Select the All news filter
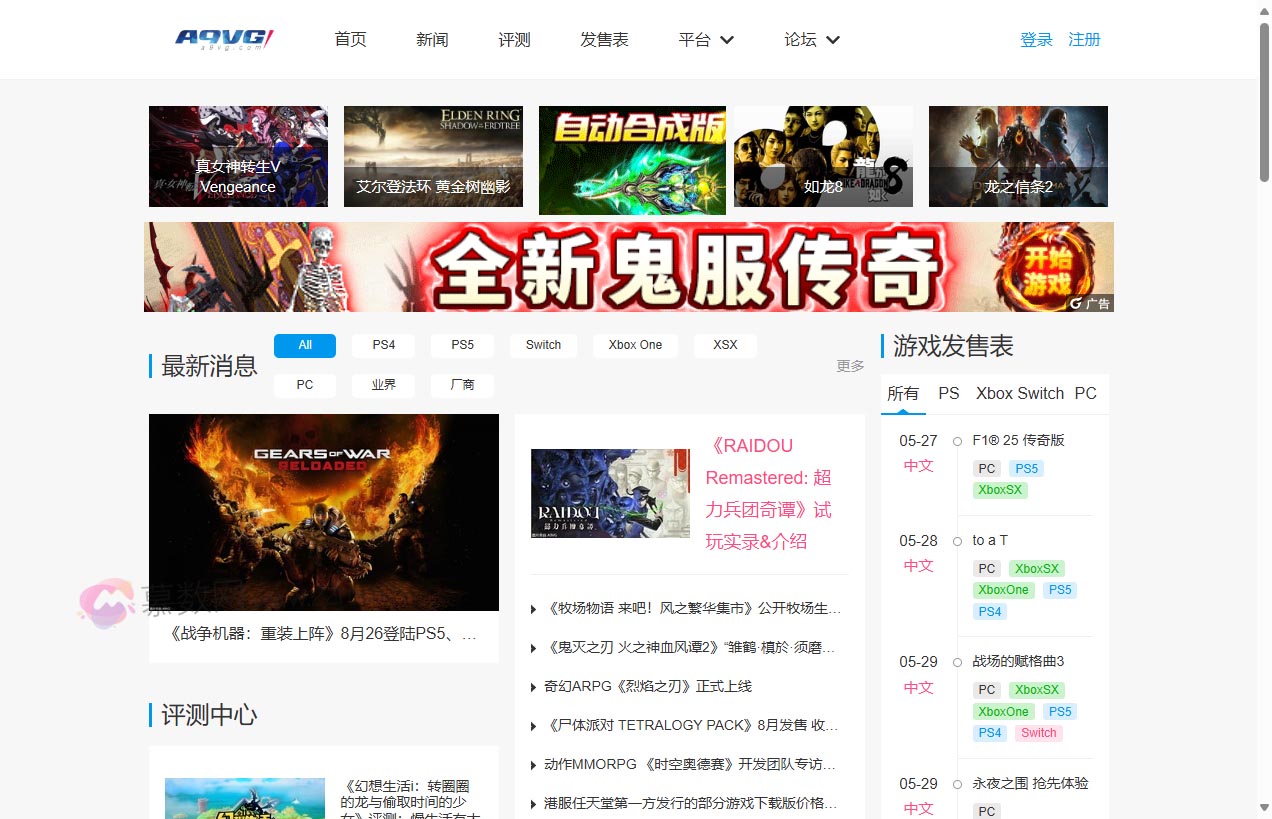Viewport: 1272px width, 819px height. (305, 345)
